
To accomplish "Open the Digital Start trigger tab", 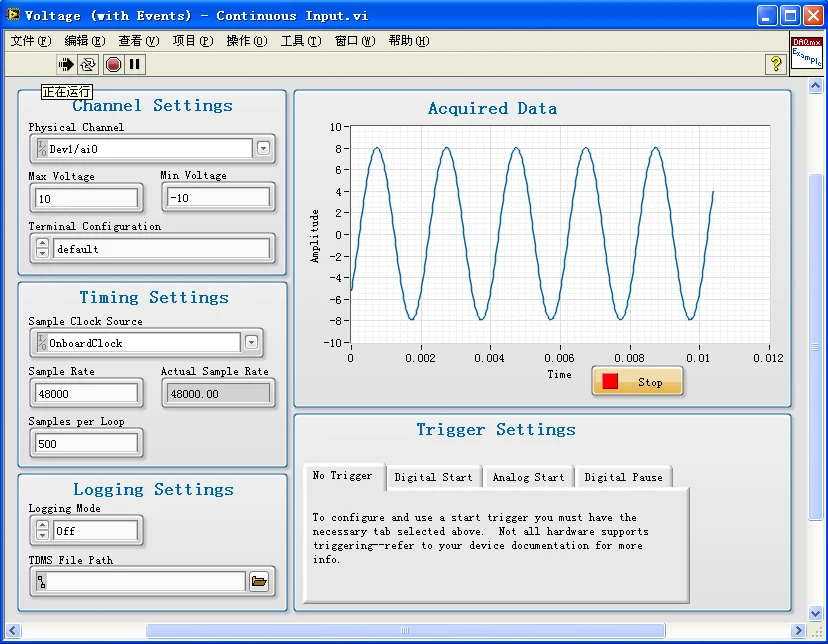I will [433, 478].
